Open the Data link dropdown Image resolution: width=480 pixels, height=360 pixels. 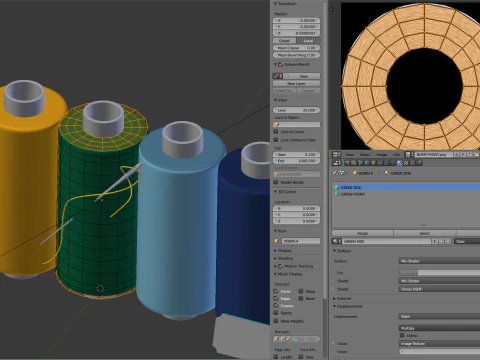(x=467, y=241)
